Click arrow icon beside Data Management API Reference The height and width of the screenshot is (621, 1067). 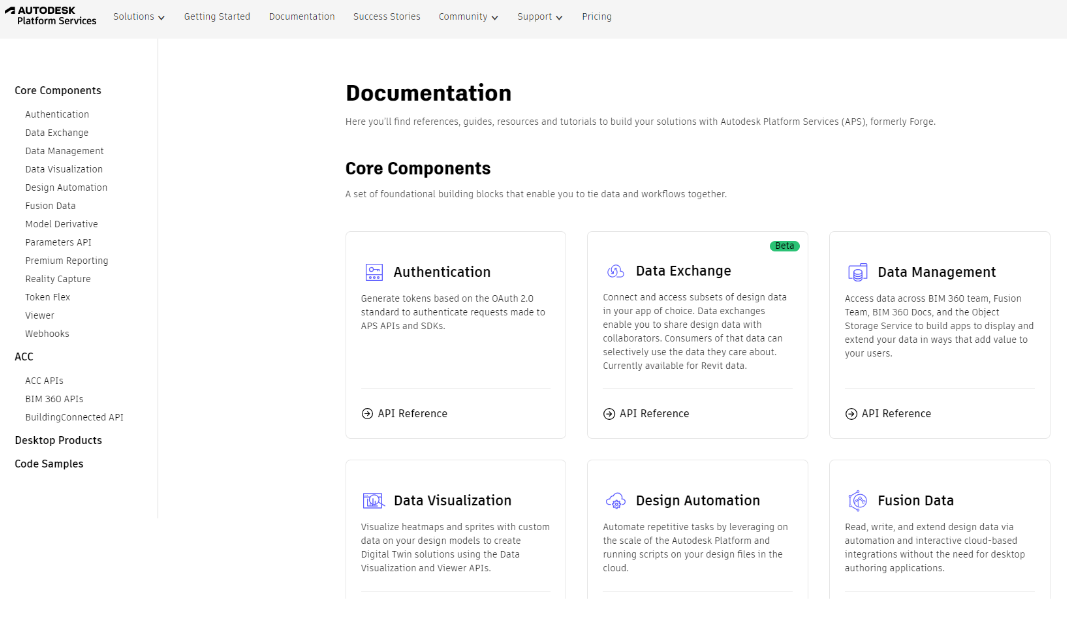[x=851, y=414]
